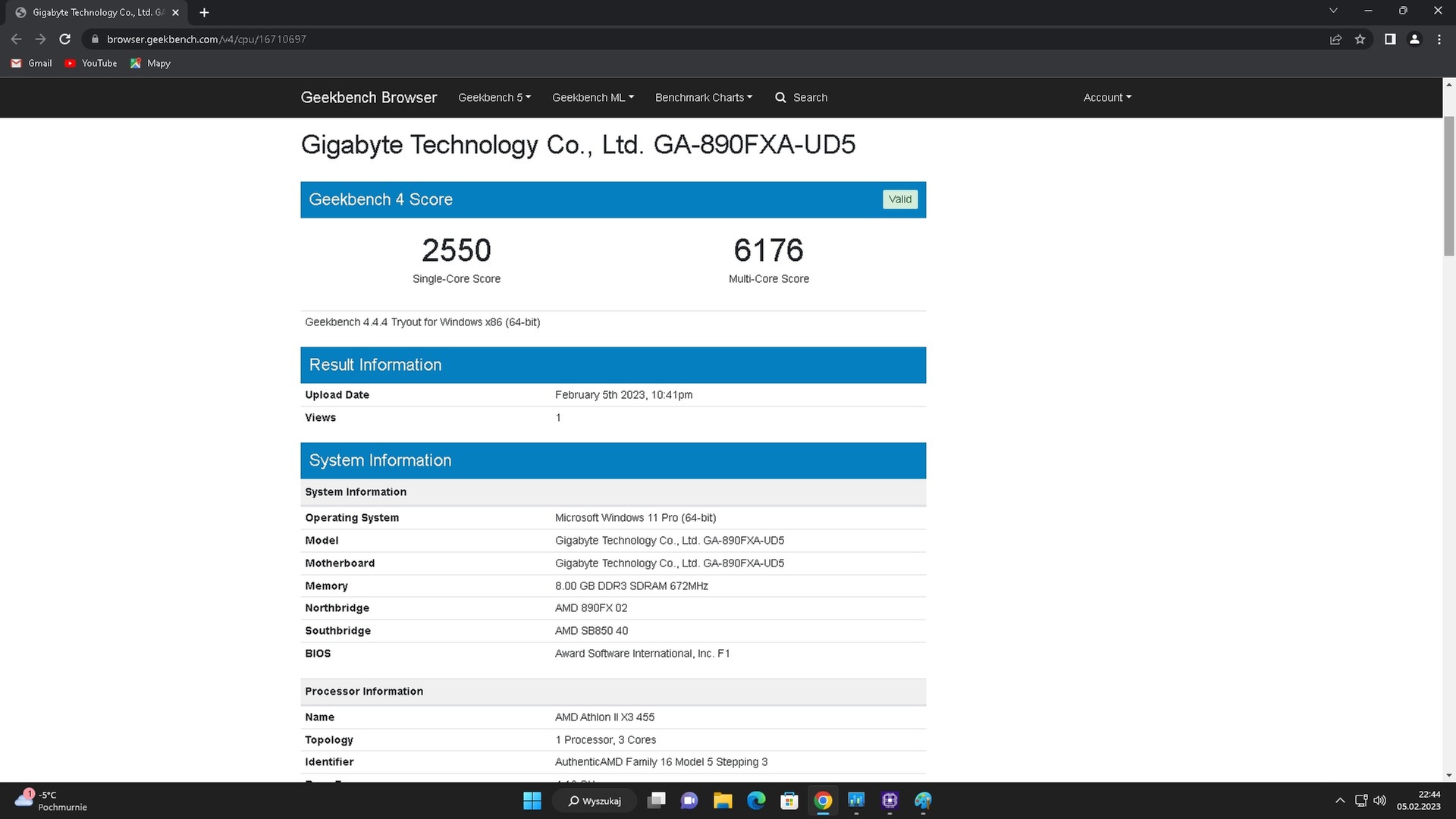Click the page title GA-890FXA-UD5 heading
1456x819 pixels.
(x=578, y=144)
